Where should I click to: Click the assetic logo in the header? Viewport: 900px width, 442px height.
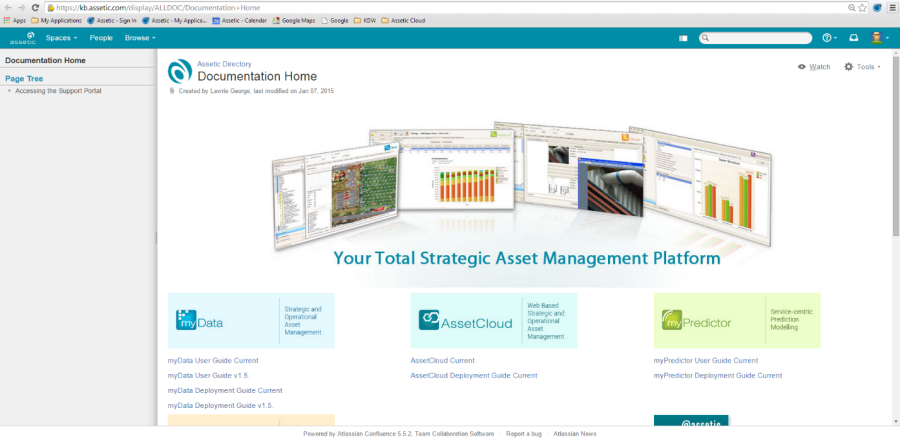coord(23,38)
